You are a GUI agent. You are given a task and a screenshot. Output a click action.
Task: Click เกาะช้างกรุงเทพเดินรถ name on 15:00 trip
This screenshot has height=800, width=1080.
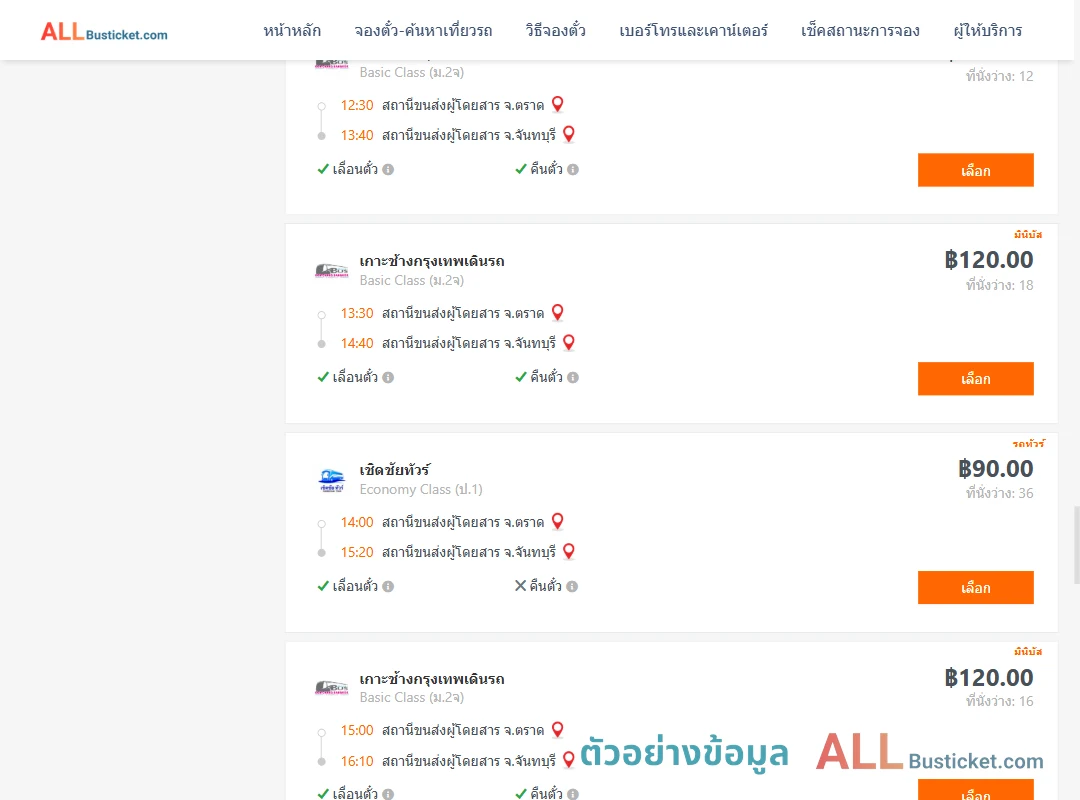(x=432, y=679)
